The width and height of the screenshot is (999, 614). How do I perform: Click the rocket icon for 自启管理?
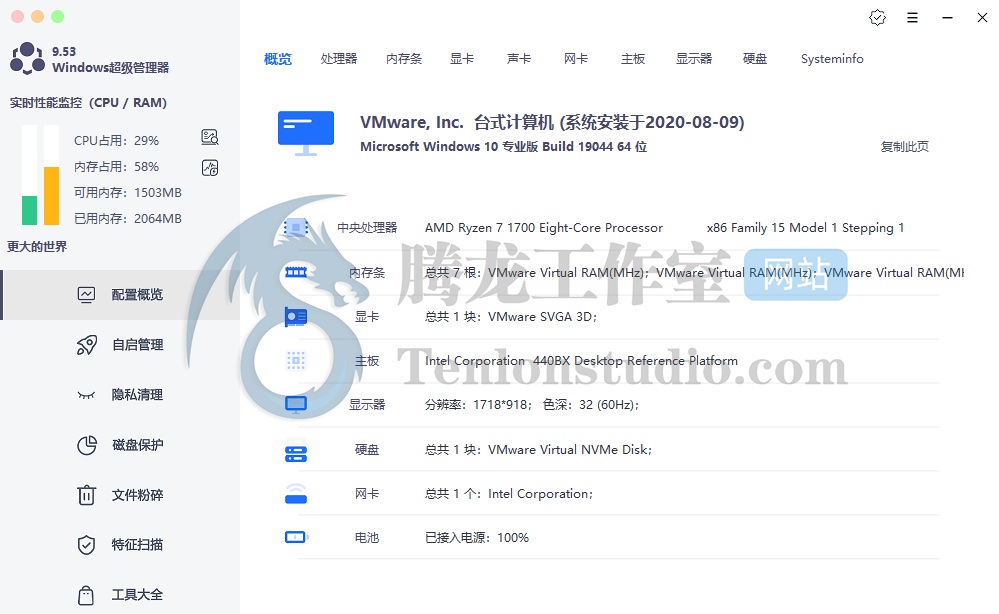[87, 345]
